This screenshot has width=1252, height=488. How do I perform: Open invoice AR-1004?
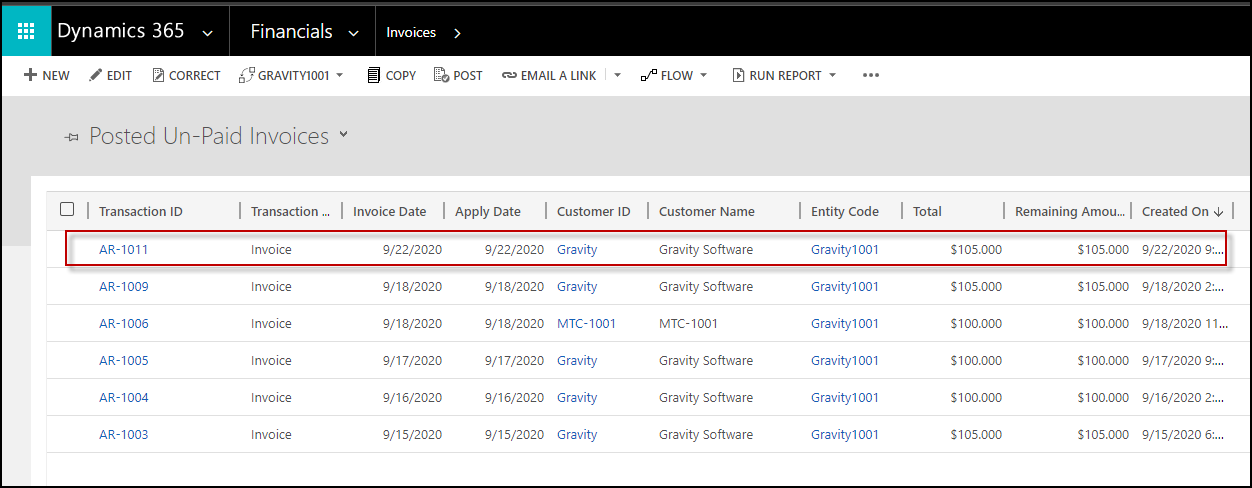123,397
